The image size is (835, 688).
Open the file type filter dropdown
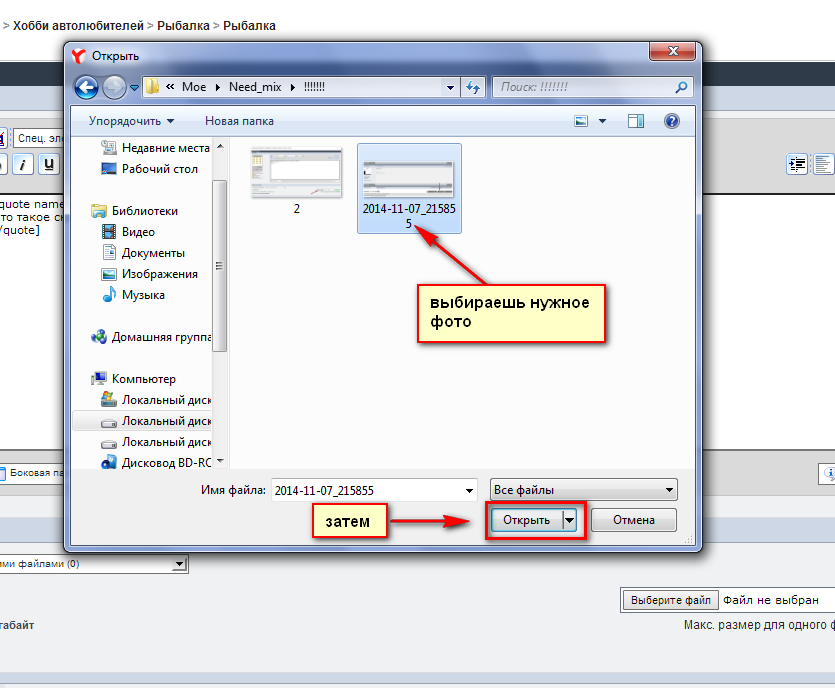[584, 490]
